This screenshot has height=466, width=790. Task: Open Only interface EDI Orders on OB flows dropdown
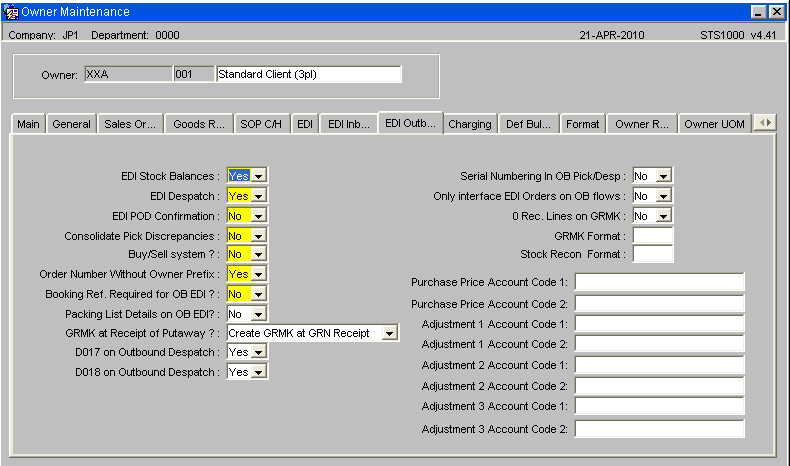664,196
